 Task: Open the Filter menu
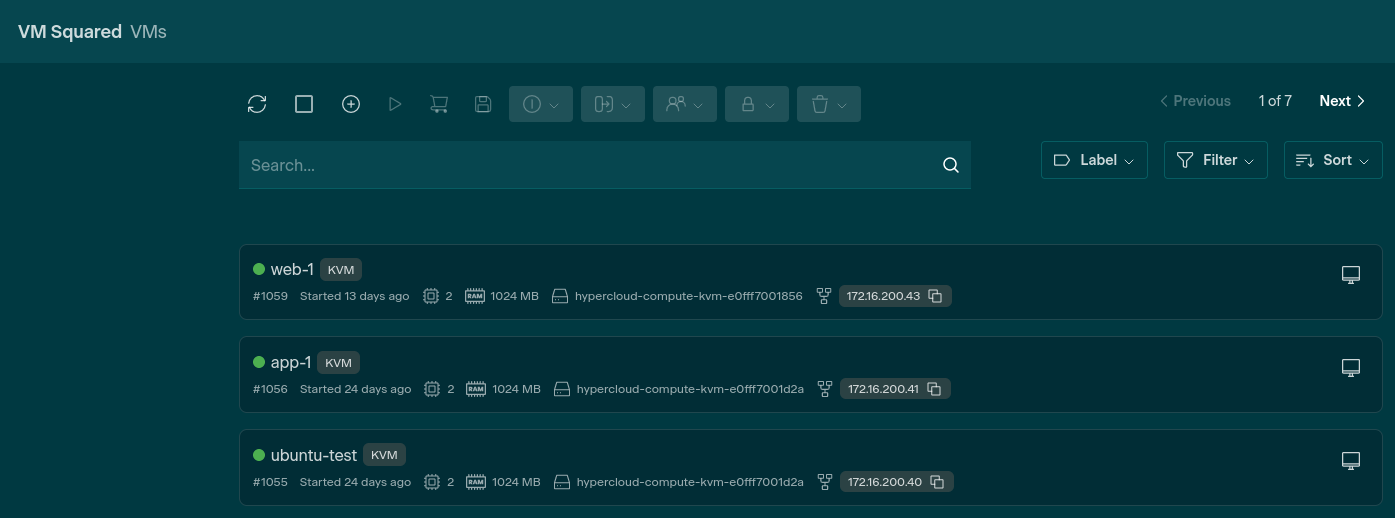[x=1216, y=160]
